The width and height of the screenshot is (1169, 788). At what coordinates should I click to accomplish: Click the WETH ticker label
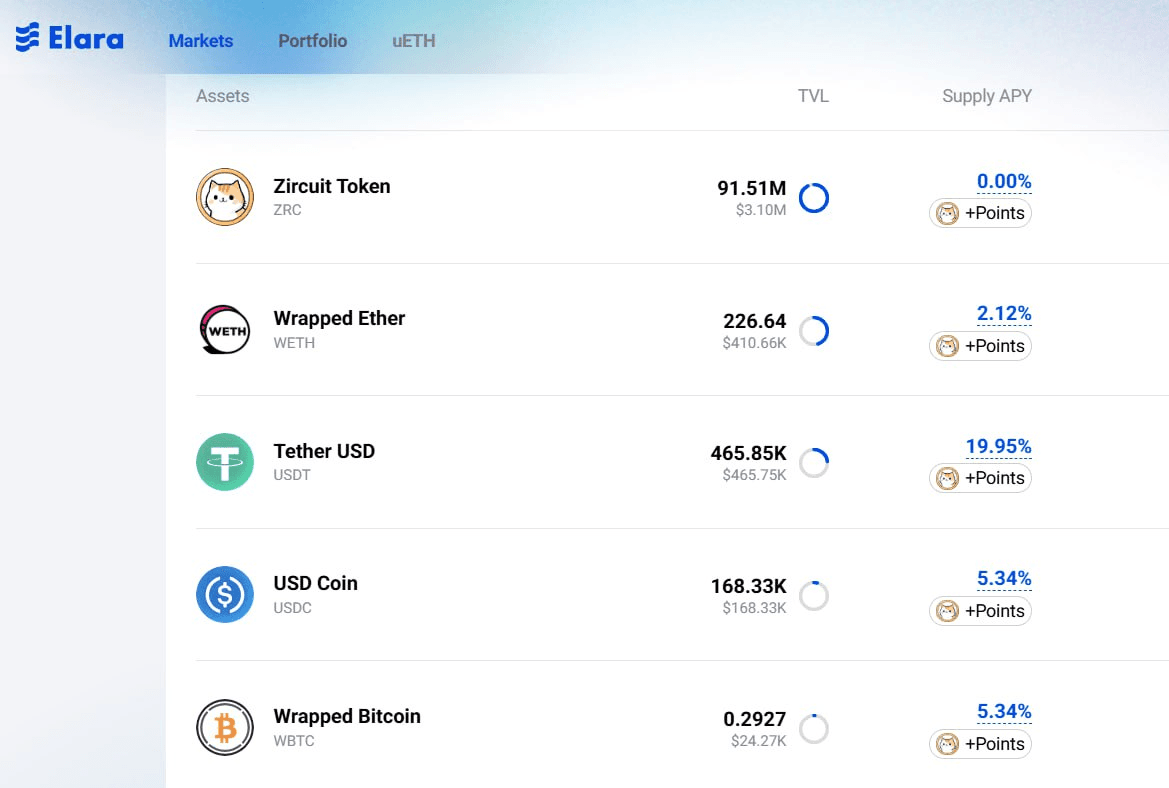pos(294,343)
